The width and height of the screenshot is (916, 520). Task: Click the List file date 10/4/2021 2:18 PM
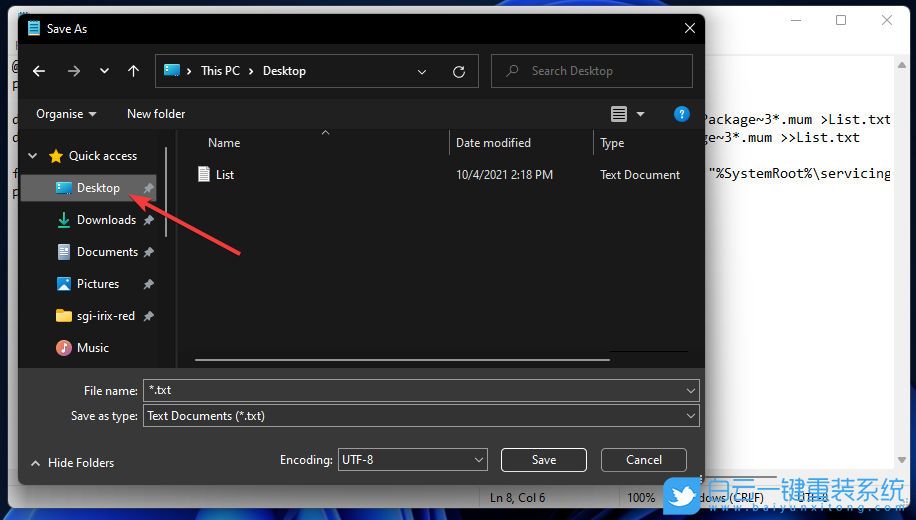click(504, 175)
